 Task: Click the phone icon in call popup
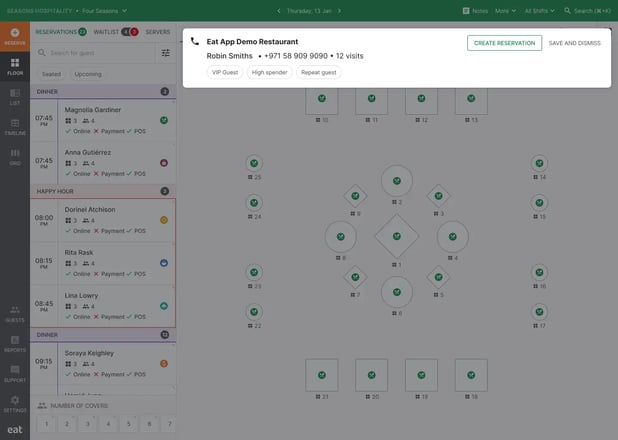click(195, 41)
